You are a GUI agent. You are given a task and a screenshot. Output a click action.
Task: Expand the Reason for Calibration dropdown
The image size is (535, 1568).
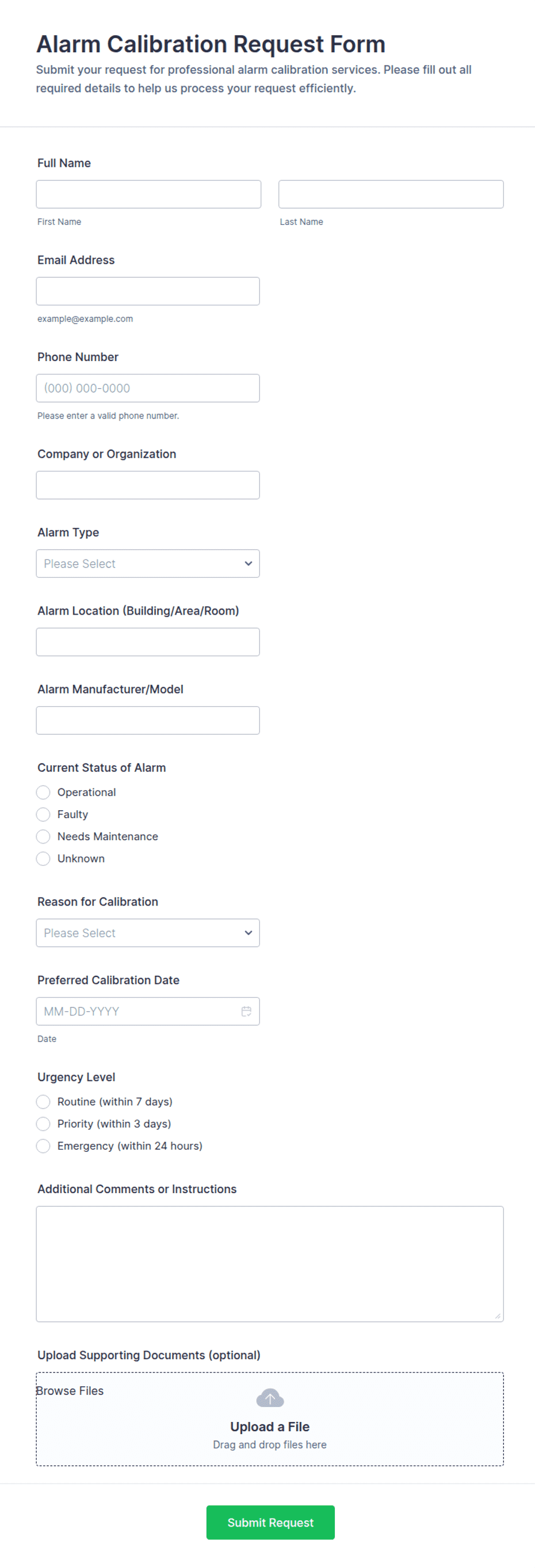pos(148,933)
